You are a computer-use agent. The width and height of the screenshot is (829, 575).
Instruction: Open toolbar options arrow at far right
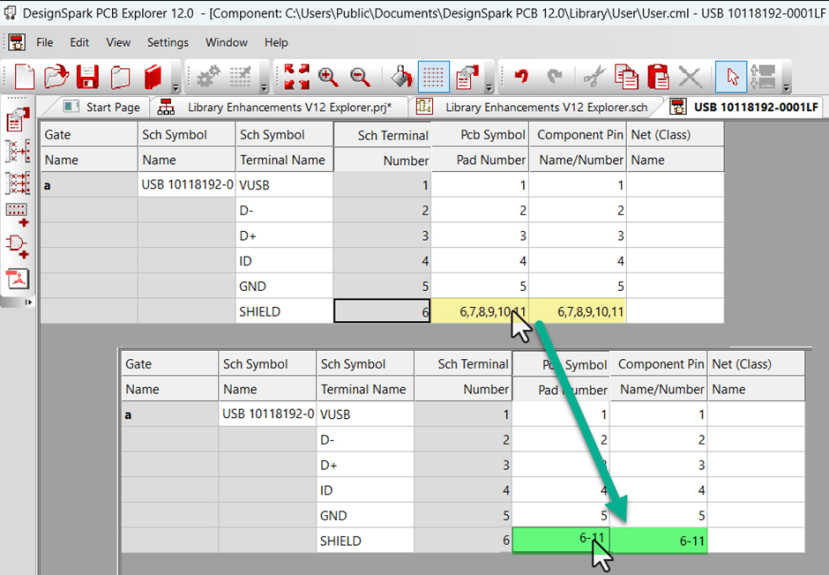tap(786, 87)
